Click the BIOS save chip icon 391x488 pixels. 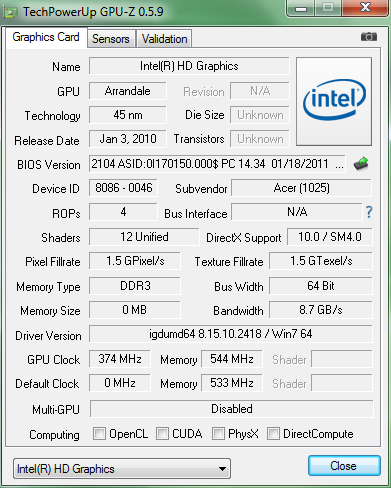coord(361,164)
